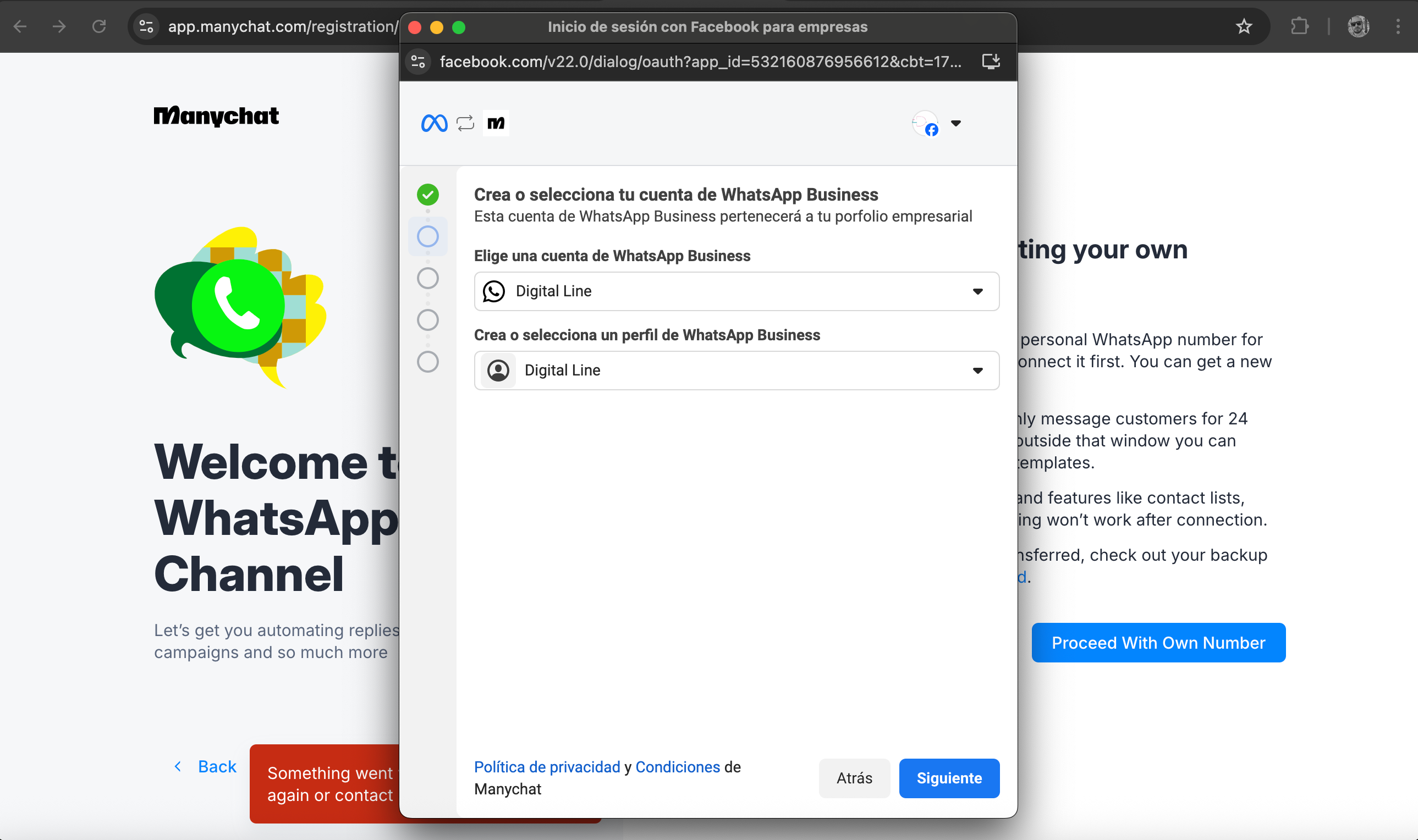1418x840 pixels.
Task: Click the popup's site info icon
Action: tap(418, 61)
